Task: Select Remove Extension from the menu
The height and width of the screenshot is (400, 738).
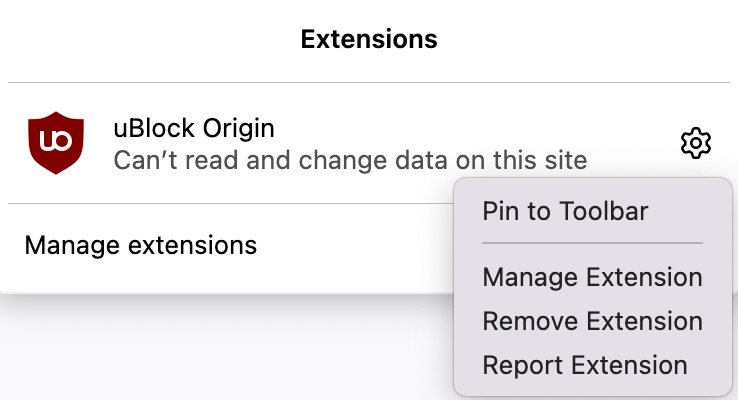Action: click(x=592, y=321)
